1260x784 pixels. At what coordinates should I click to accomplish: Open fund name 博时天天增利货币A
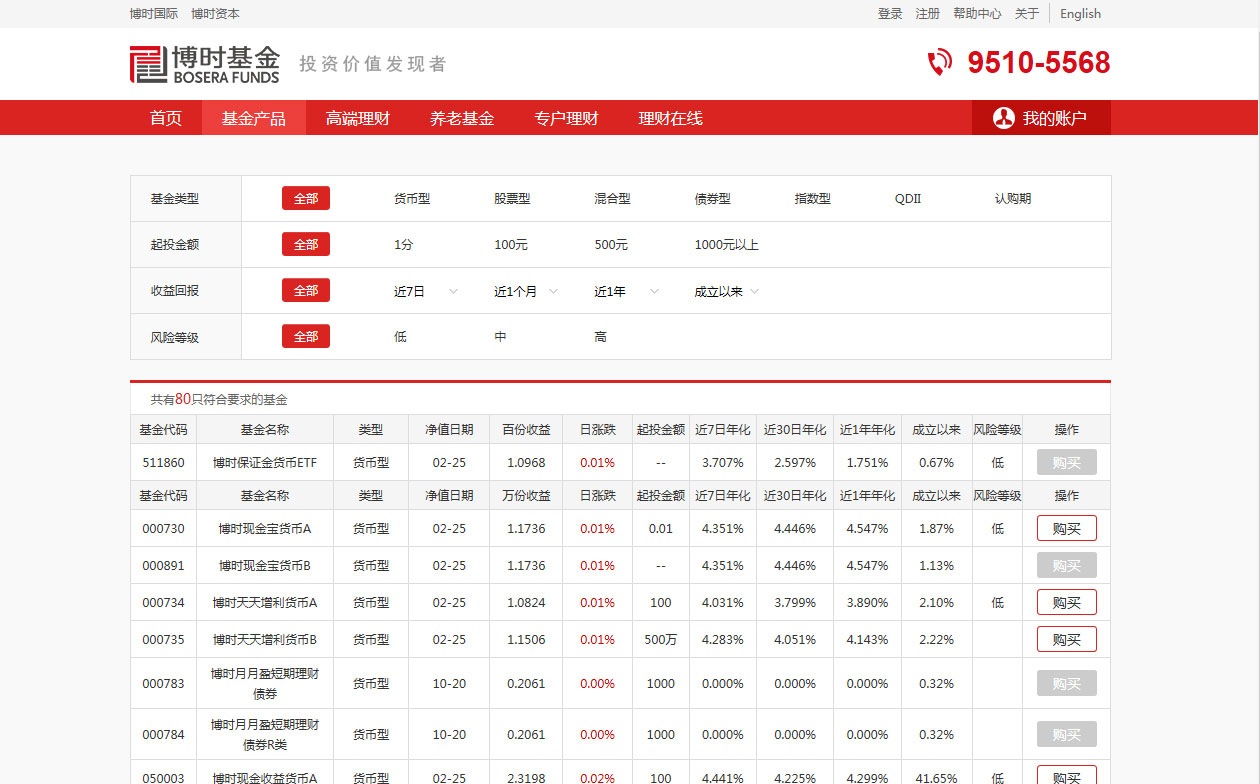[265, 603]
